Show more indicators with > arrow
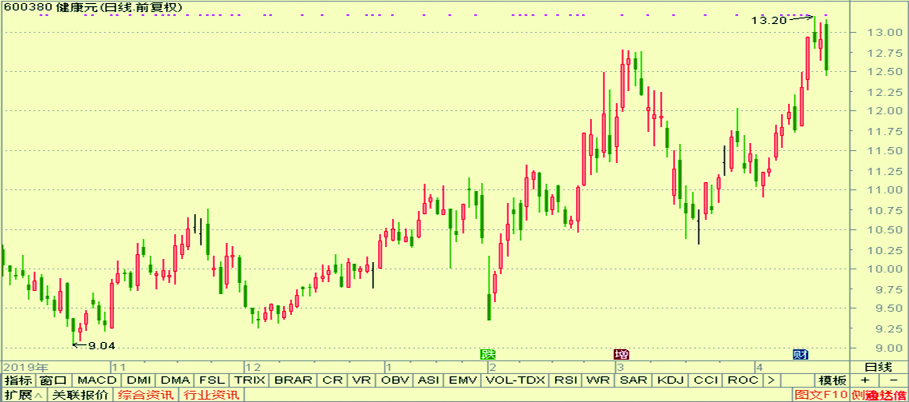The image size is (909, 402). pyautogui.click(x=770, y=381)
